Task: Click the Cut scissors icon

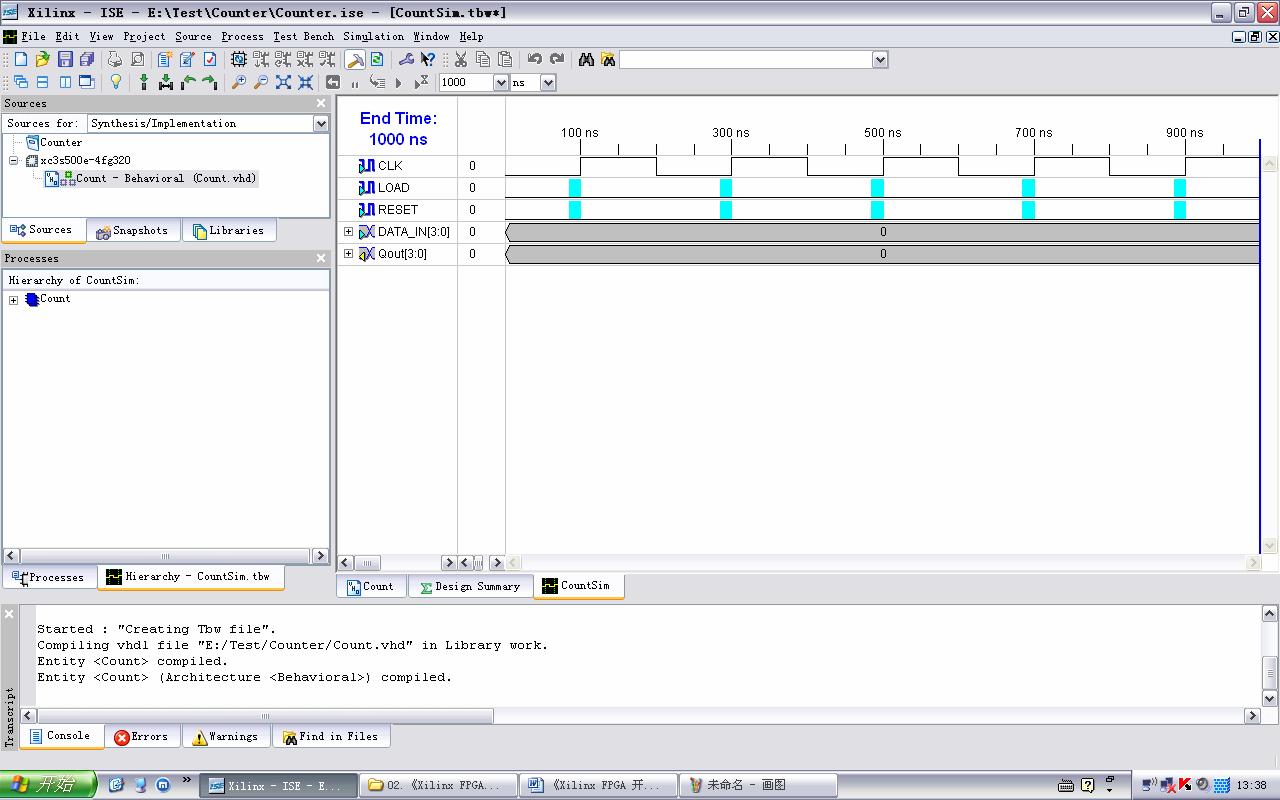Action: point(461,59)
